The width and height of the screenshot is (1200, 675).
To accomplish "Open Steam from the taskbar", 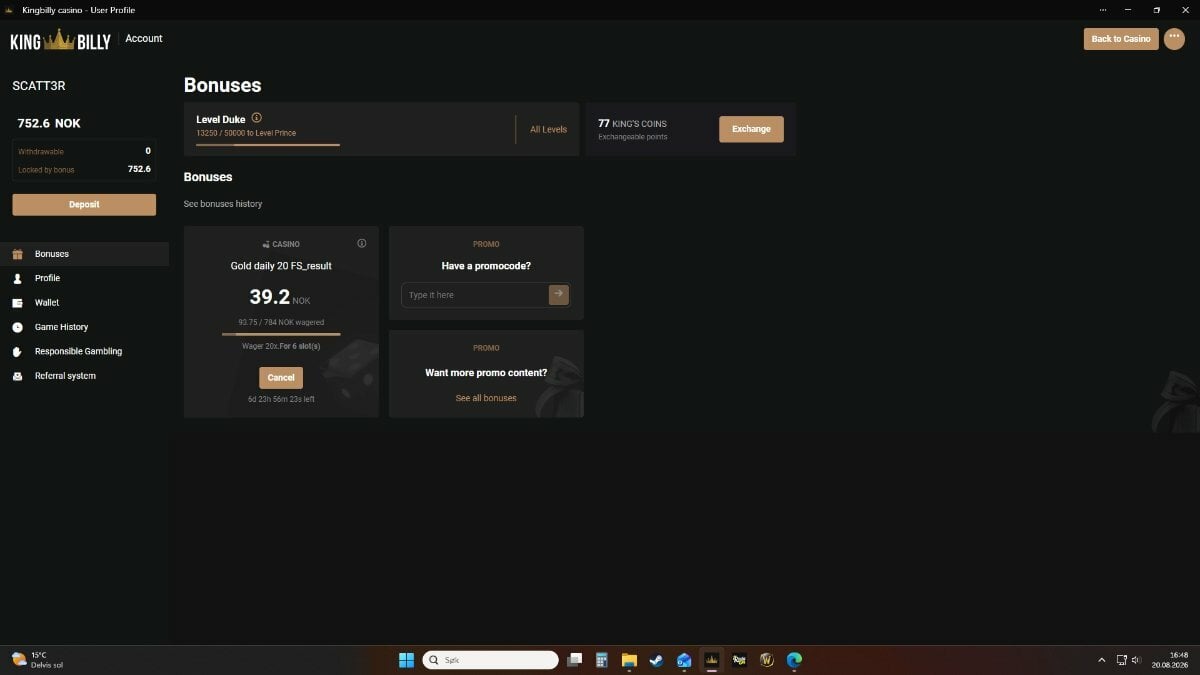I will click(656, 660).
